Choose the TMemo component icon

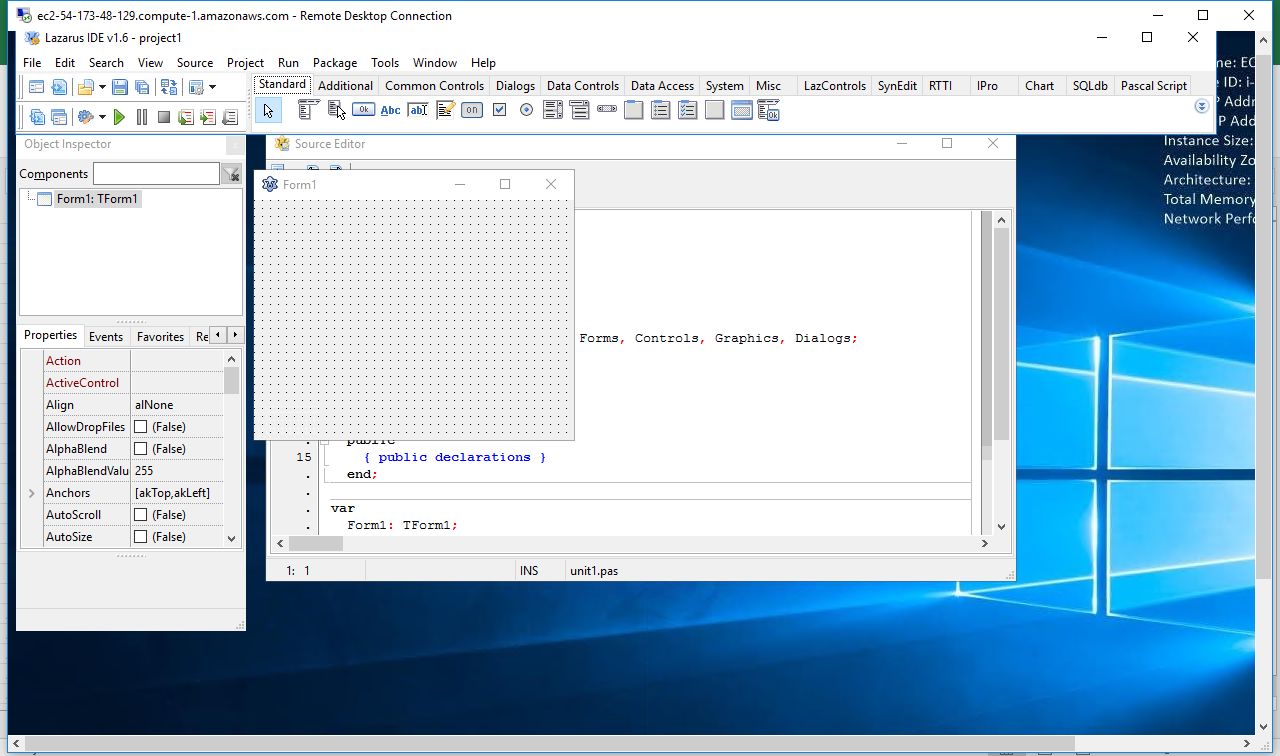click(445, 110)
